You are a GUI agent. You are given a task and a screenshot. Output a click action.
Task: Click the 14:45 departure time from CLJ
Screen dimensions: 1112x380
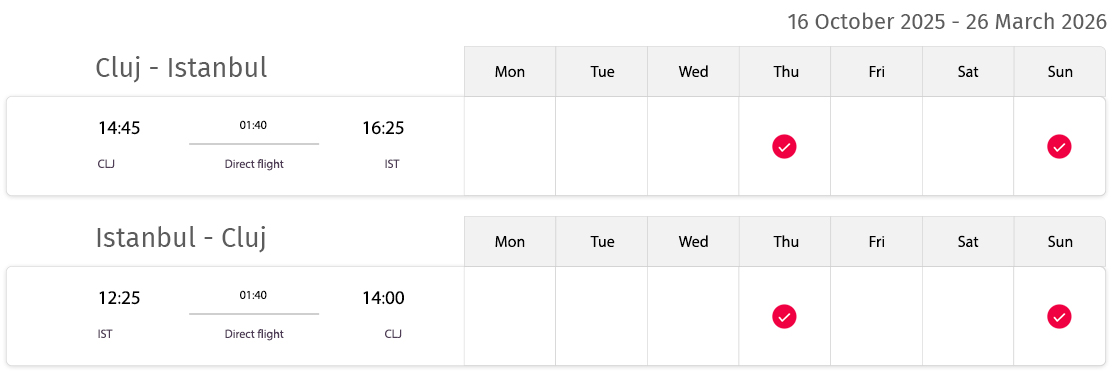[x=119, y=128]
